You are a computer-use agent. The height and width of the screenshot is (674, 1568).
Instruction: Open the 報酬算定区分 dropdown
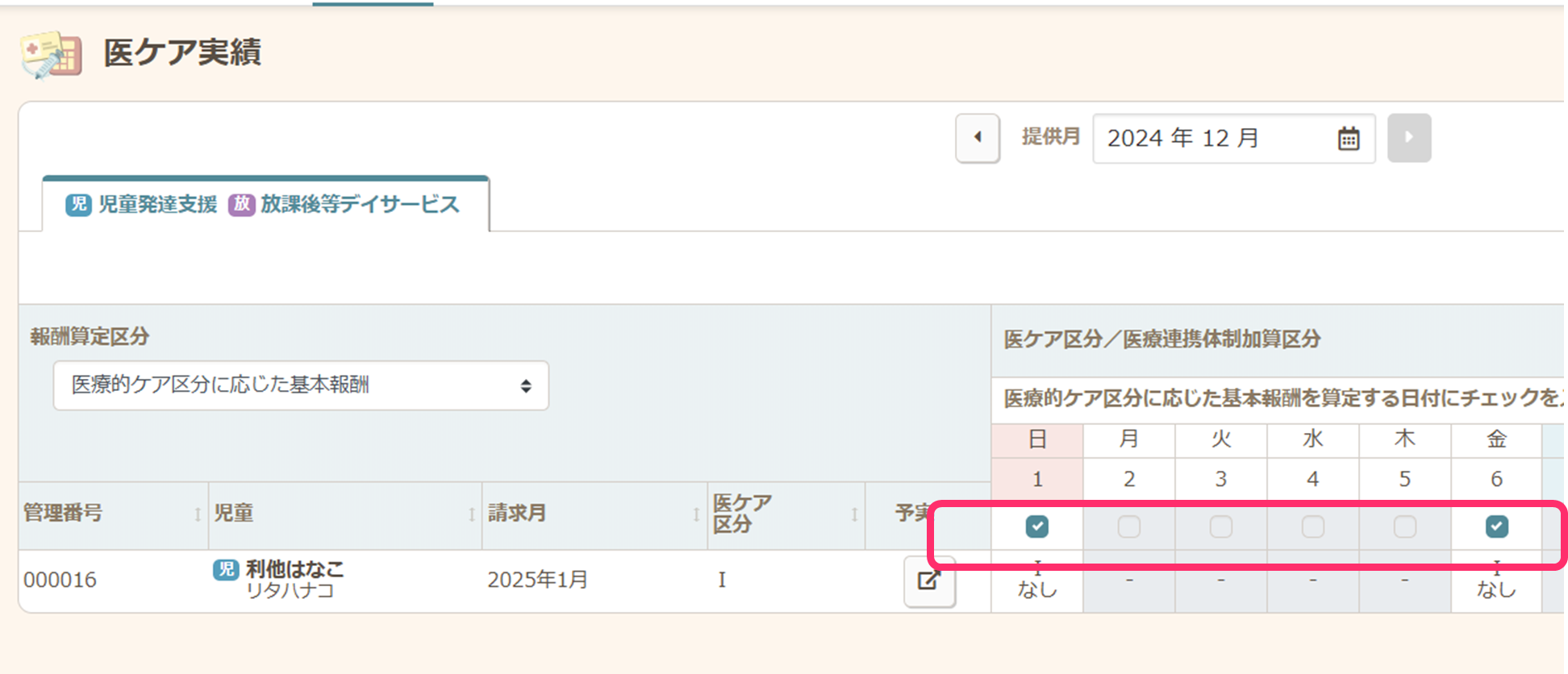301,385
